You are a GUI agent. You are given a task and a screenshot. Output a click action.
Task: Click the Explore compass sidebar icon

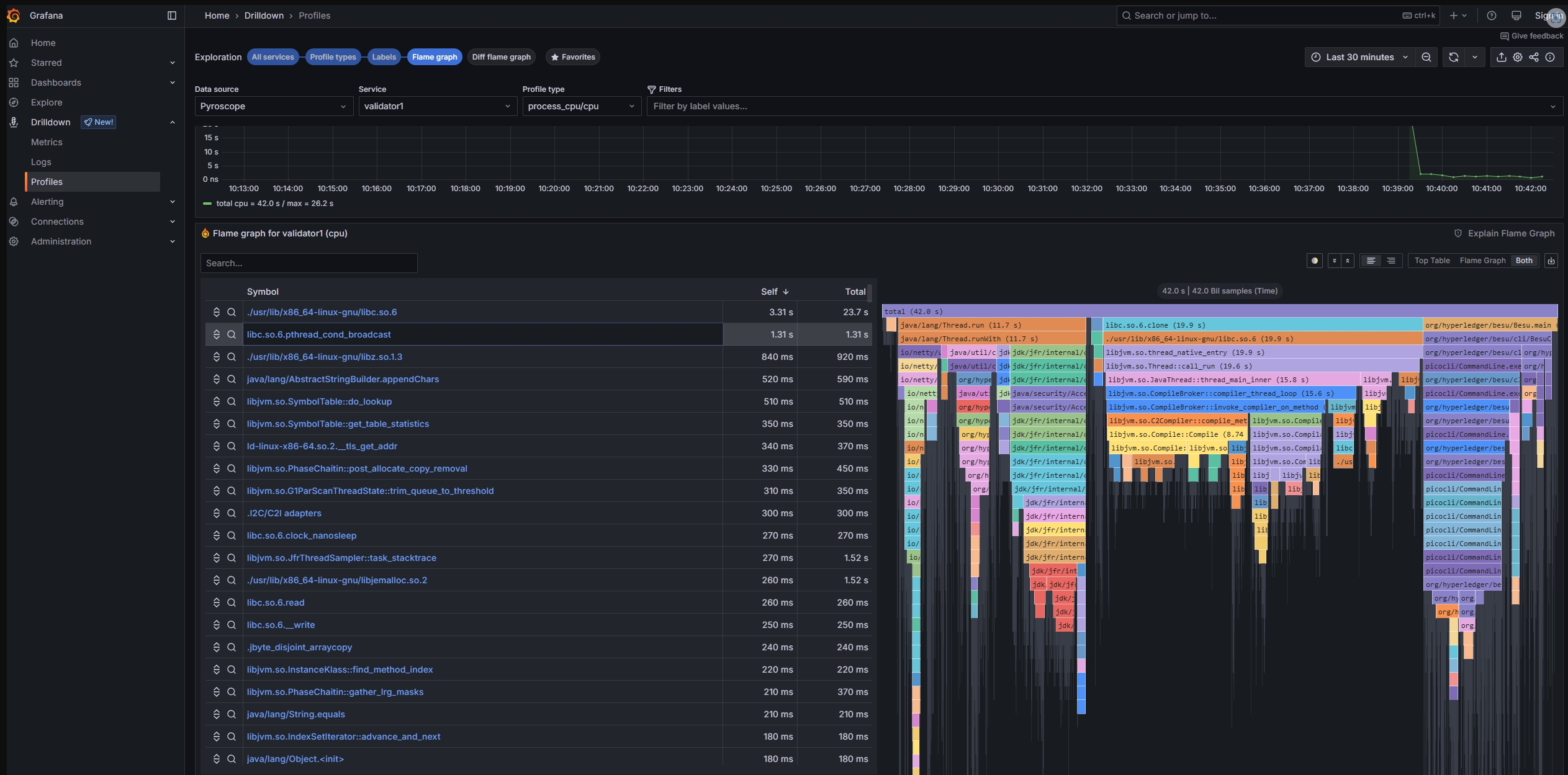(x=14, y=102)
